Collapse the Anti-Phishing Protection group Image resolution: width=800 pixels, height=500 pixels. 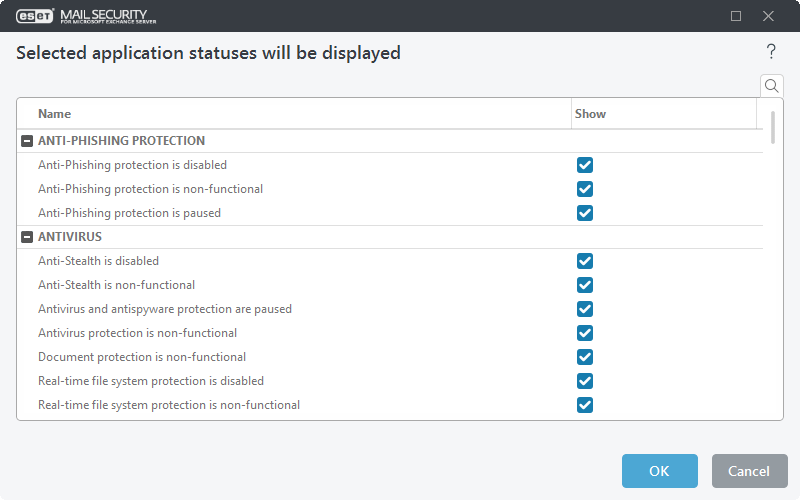coord(27,141)
